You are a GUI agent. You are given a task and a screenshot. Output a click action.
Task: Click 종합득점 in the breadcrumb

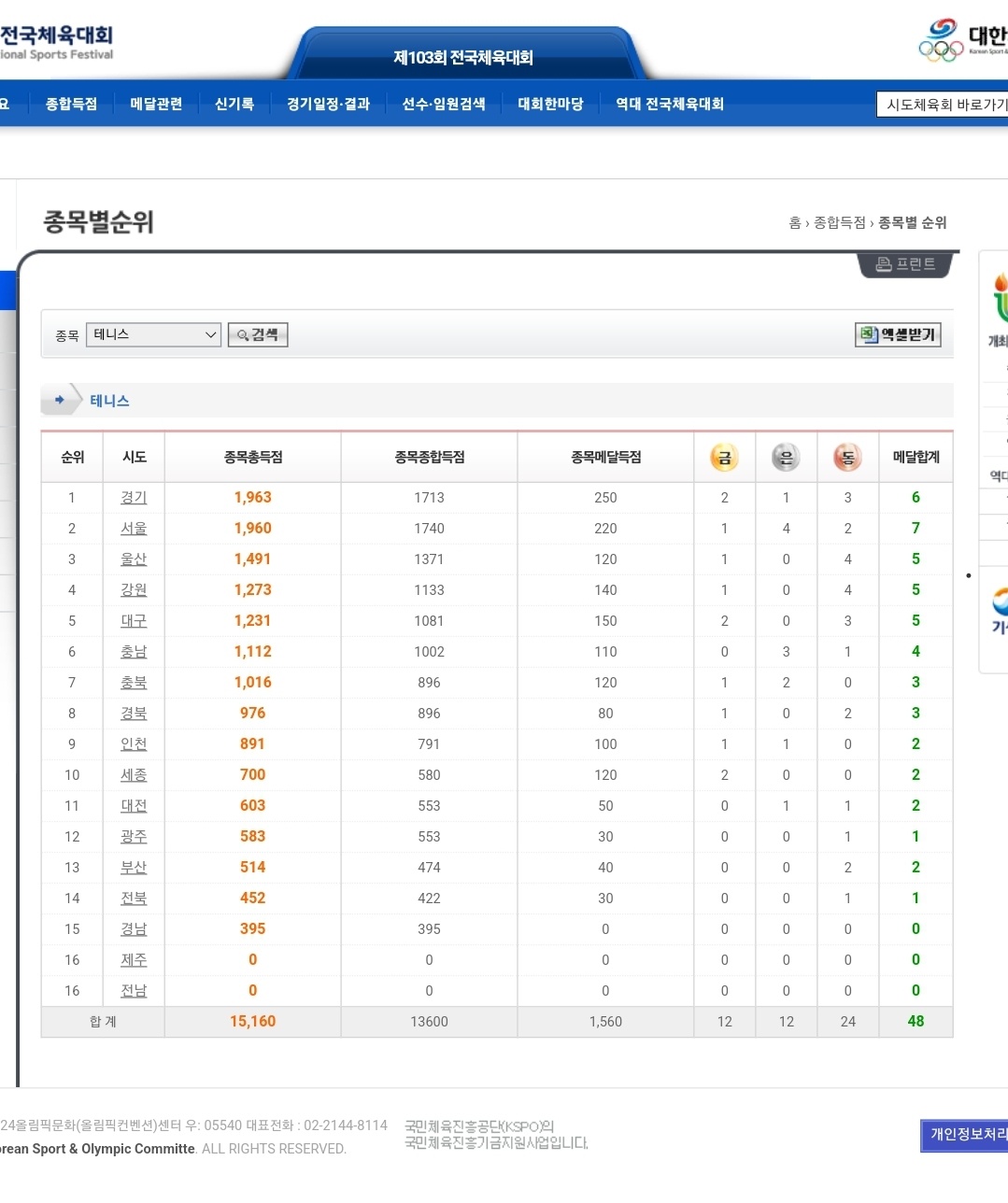pyautogui.click(x=839, y=222)
